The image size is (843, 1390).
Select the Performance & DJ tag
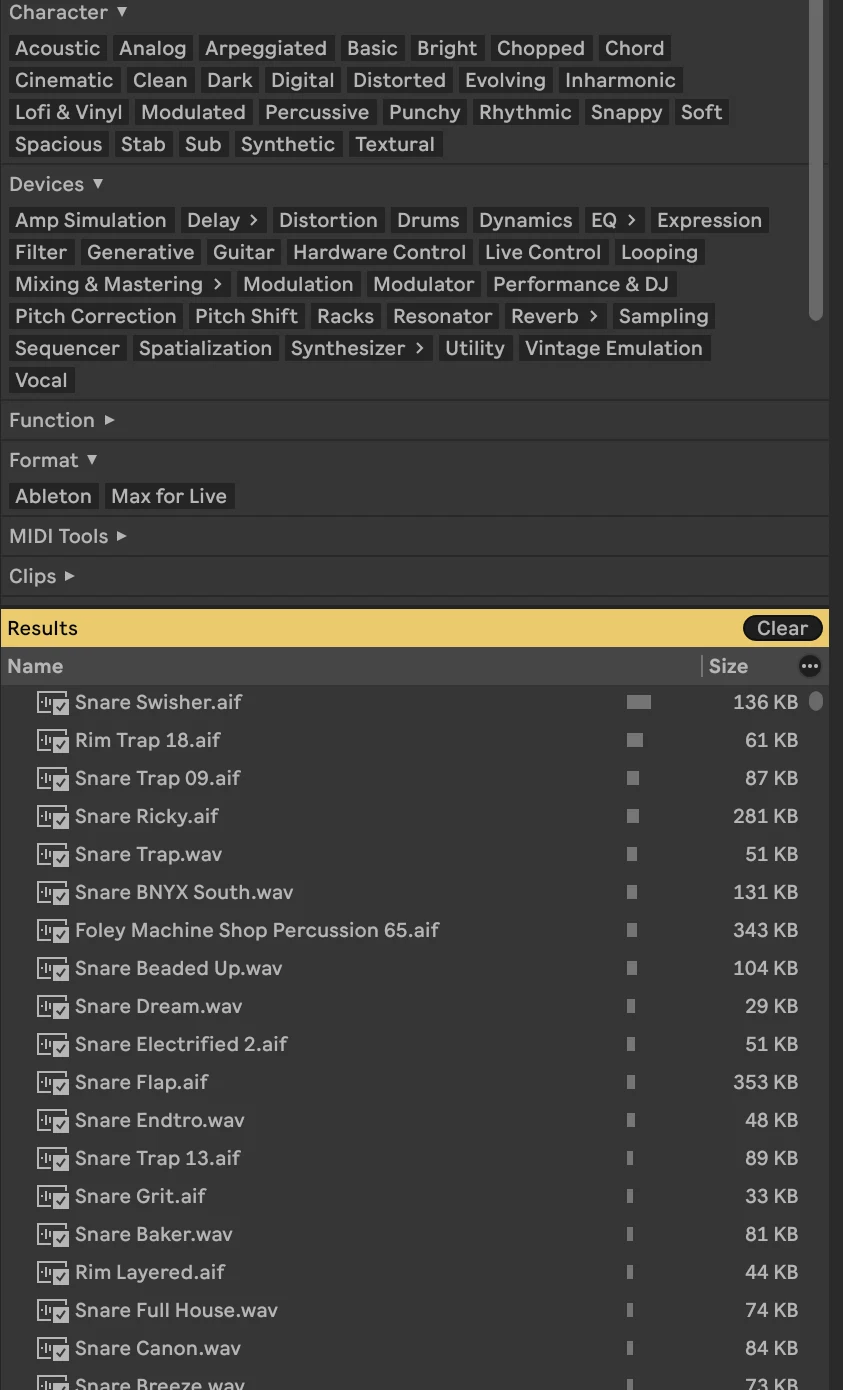(x=580, y=284)
